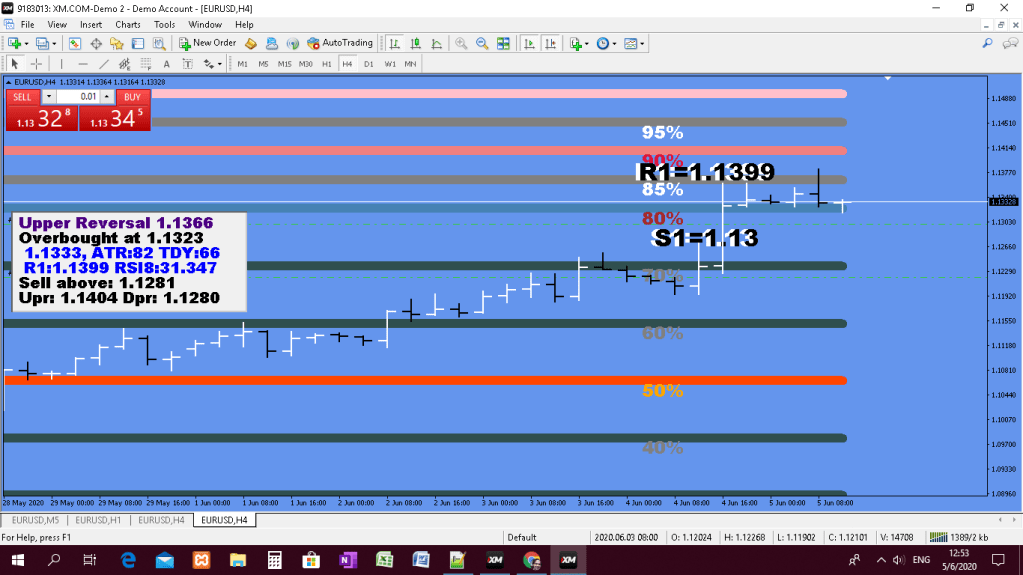The image size is (1023, 575).
Task: Switch to the EURUSD,M5 chart tab
Action: [33, 520]
